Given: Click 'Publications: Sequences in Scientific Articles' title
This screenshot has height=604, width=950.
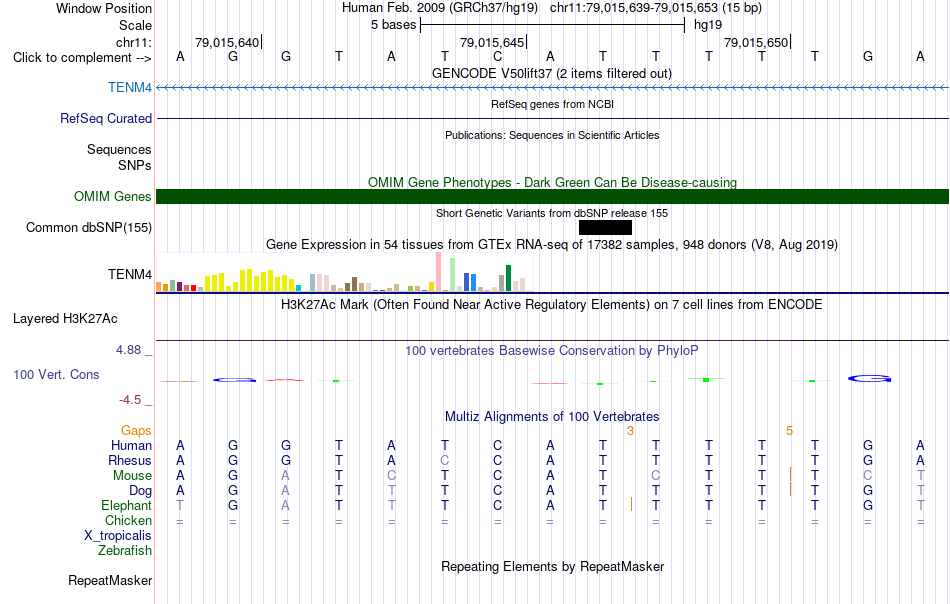Looking at the screenshot, I should point(552,135).
